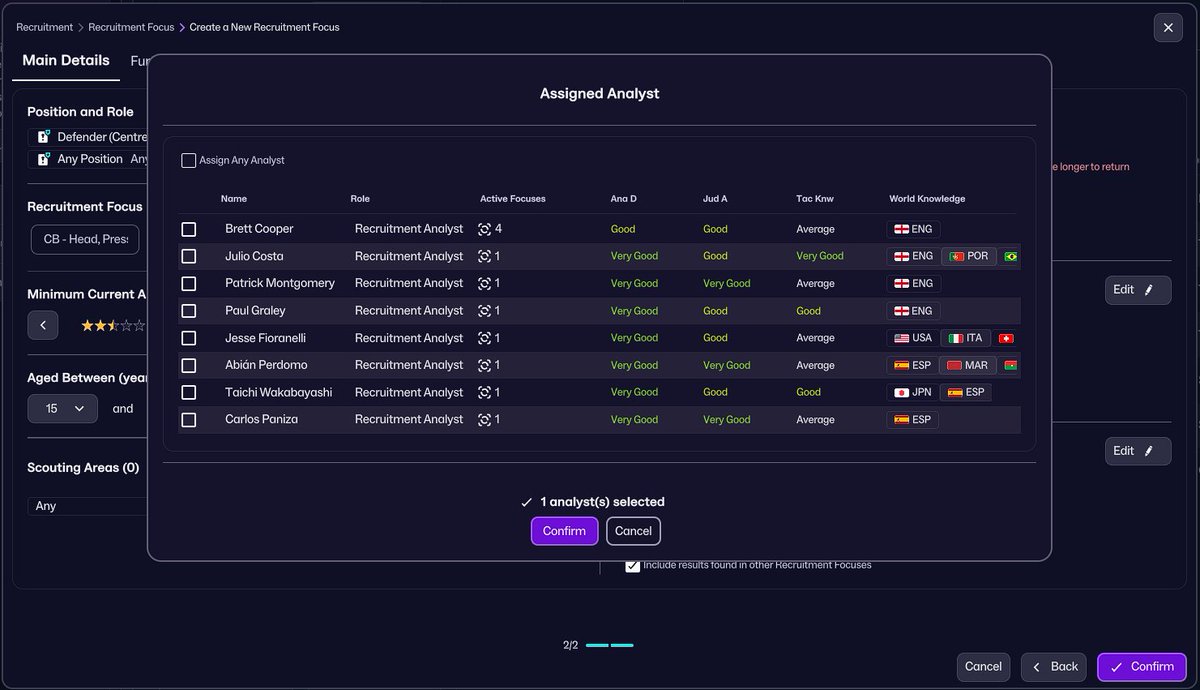Select the Patrick Montgomery checkbox
Image resolution: width=1200 pixels, height=690 pixels.
point(188,284)
